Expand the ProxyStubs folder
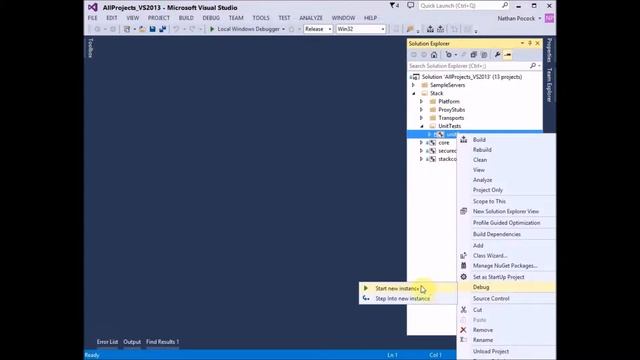The width and height of the screenshot is (640, 360). tap(422, 109)
